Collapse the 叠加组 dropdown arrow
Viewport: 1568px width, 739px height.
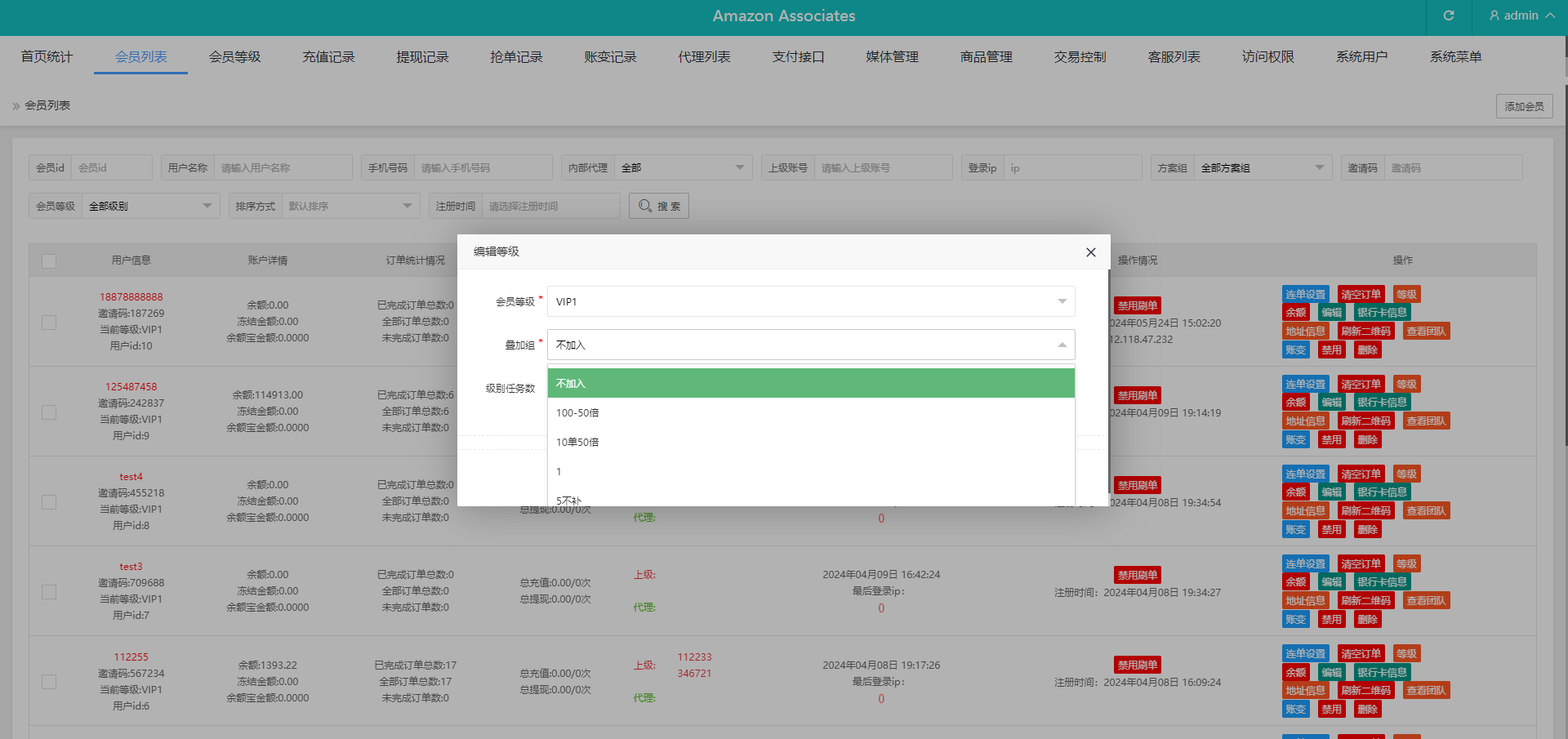click(x=1062, y=345)
